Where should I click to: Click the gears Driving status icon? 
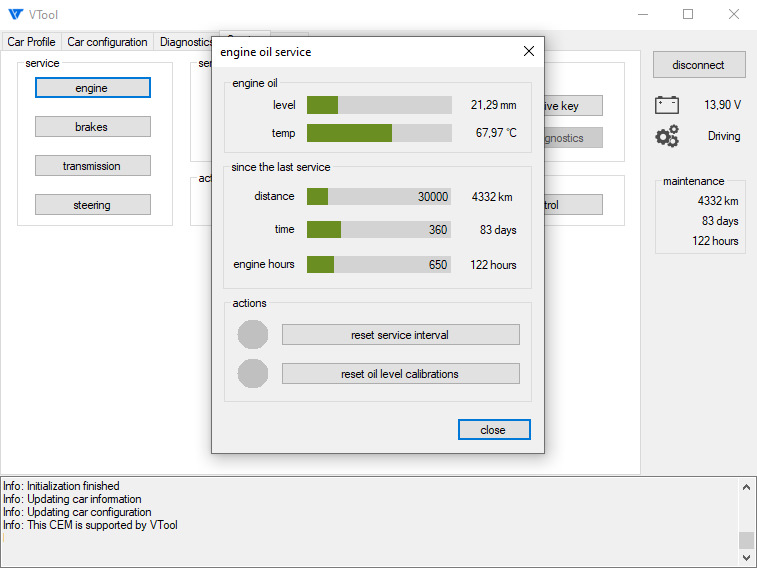(x=667, y=136)
